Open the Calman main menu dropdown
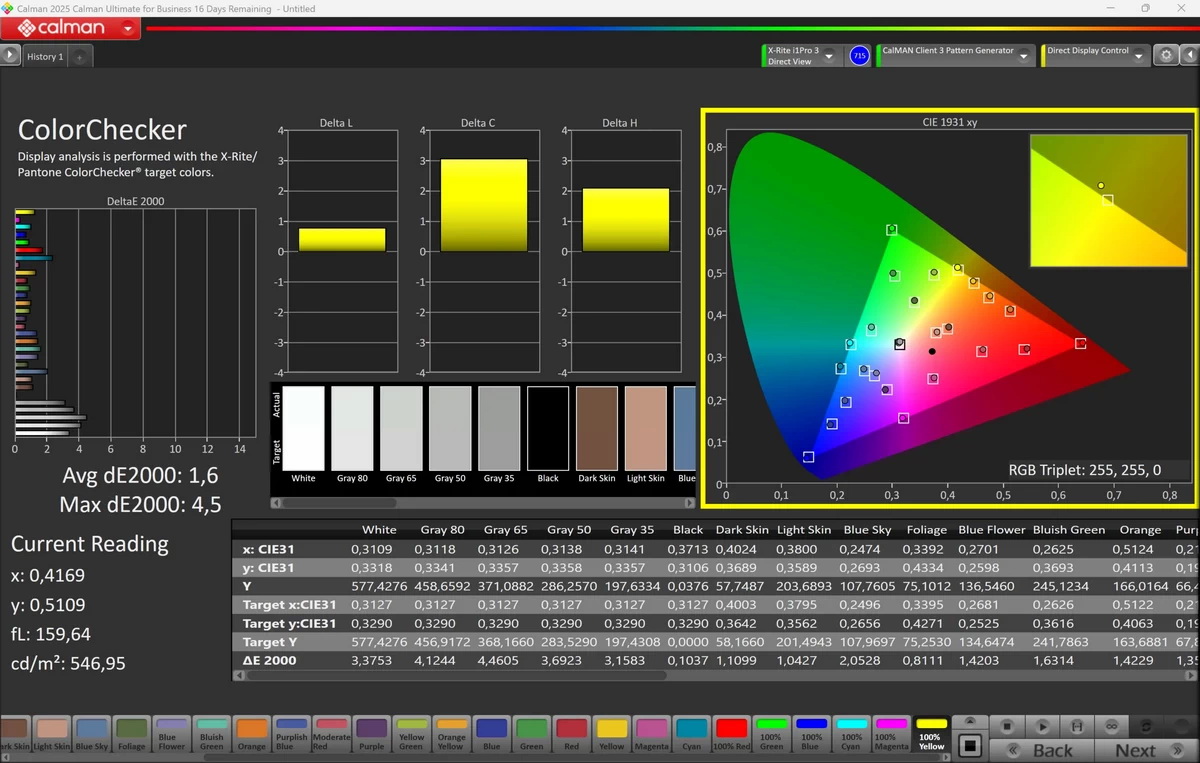The height and width of the screenshot is (763, 1200). (x=128, y=28)
